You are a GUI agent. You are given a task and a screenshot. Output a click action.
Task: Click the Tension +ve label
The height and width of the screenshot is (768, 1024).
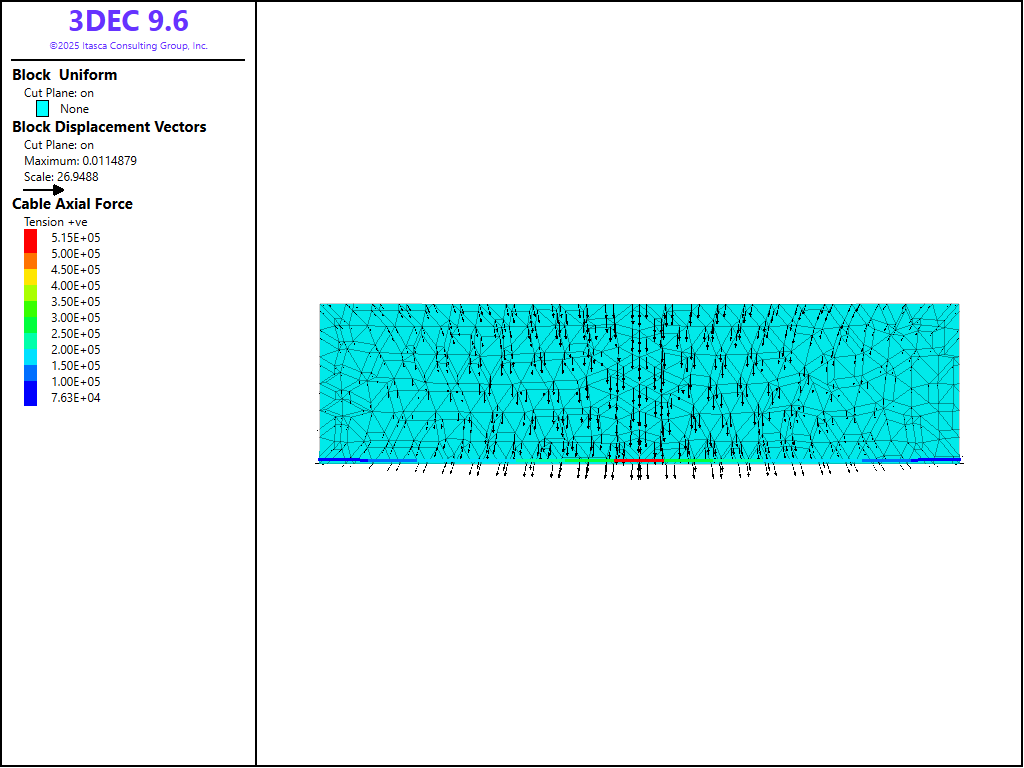tap(56, 222)
